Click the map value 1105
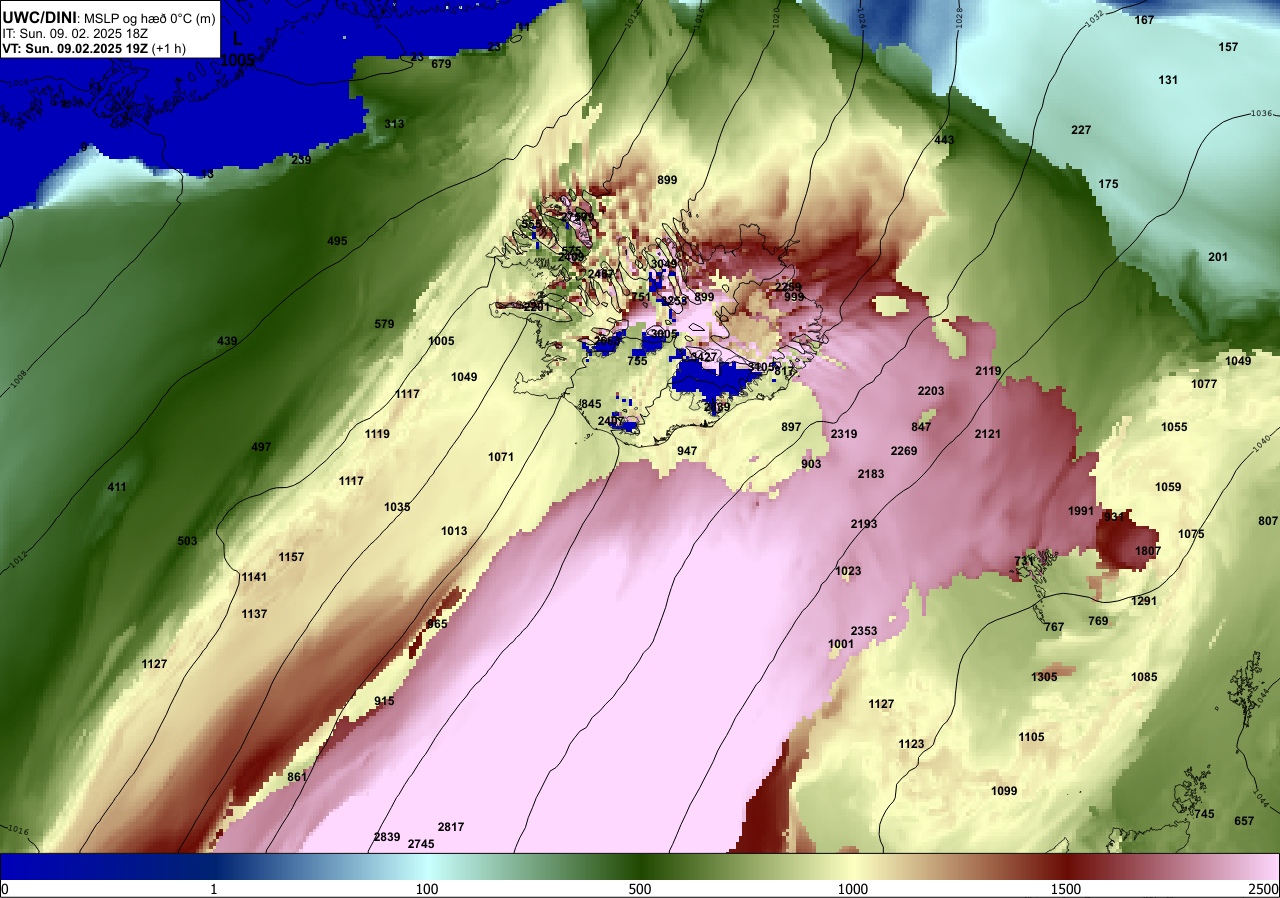 (1031, 737)
